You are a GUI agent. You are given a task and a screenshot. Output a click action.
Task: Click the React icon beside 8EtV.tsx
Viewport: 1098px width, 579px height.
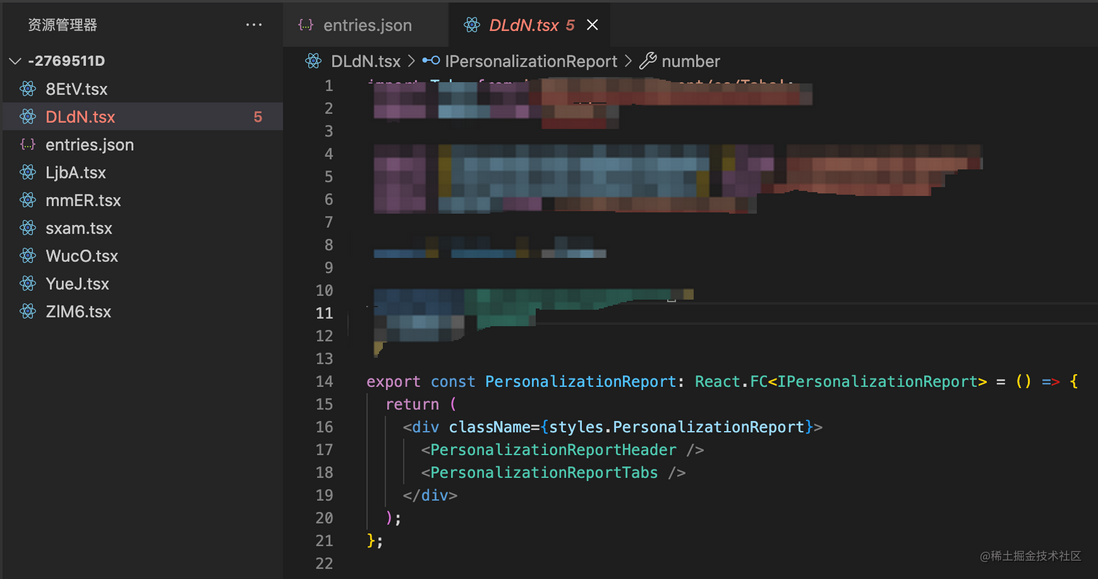[x=28, y=89]
